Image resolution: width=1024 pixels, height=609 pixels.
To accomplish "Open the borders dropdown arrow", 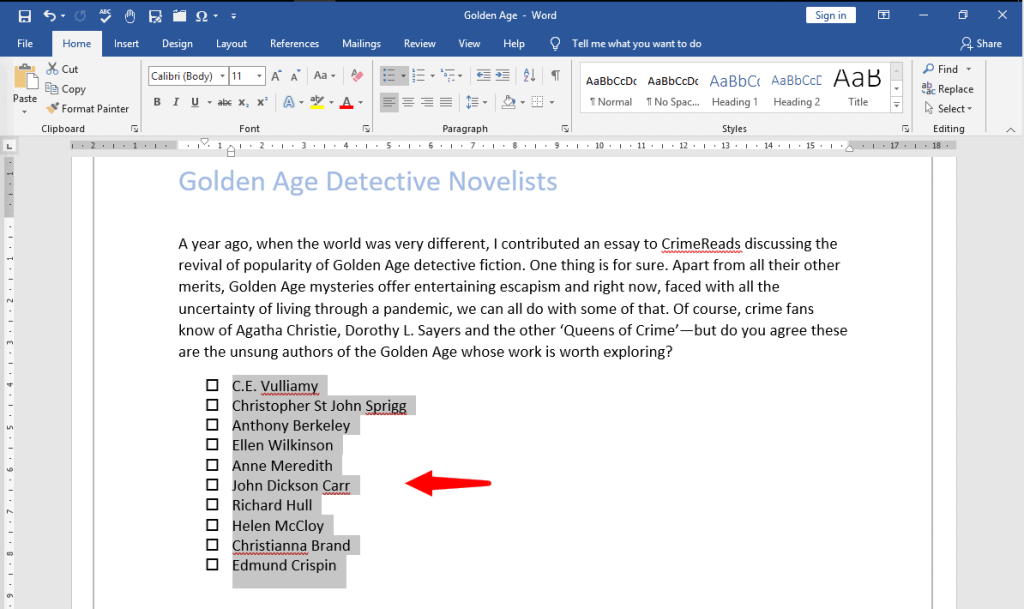I will (x=552, y=102).
